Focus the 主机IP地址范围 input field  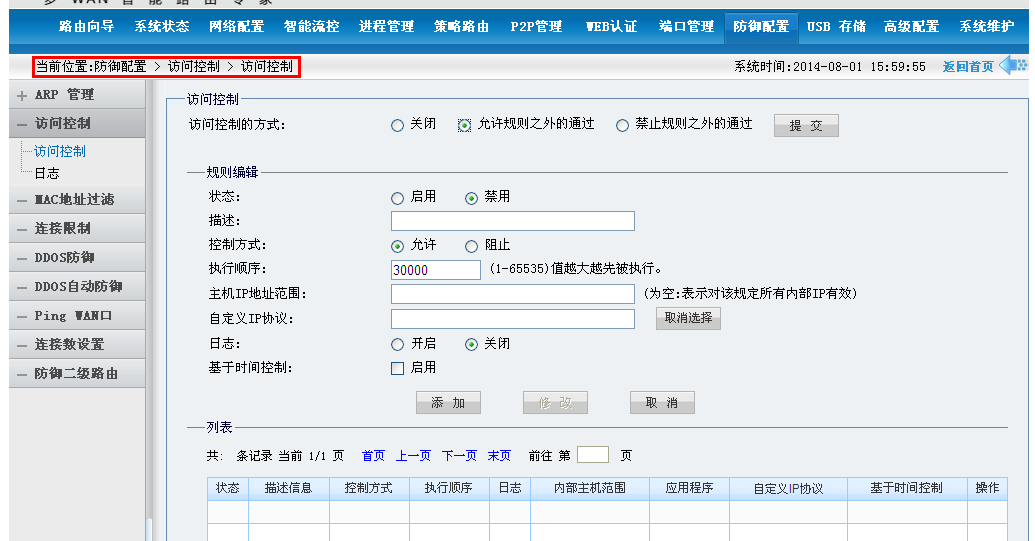tap(512, 294)
